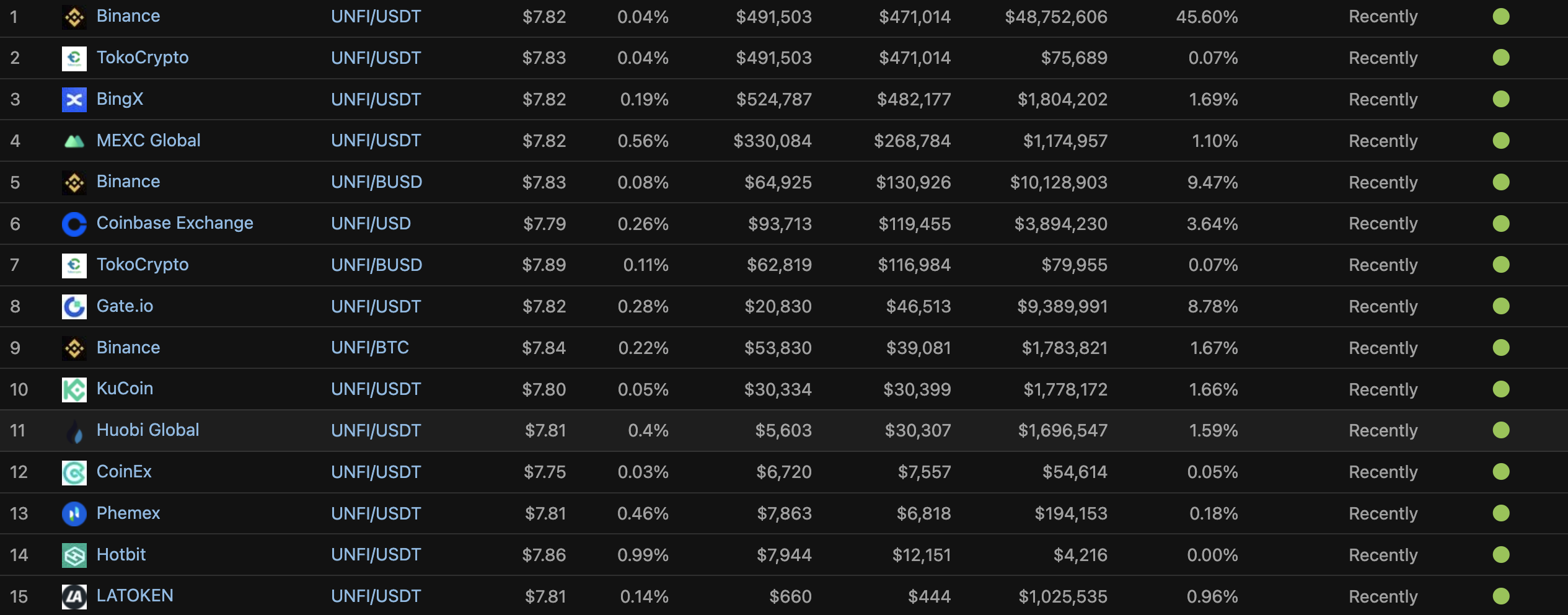Viewport: 1568px width, 615px height.
Task: Open the UNFI/BTC pair link on Binance
Action: (370, 347)
